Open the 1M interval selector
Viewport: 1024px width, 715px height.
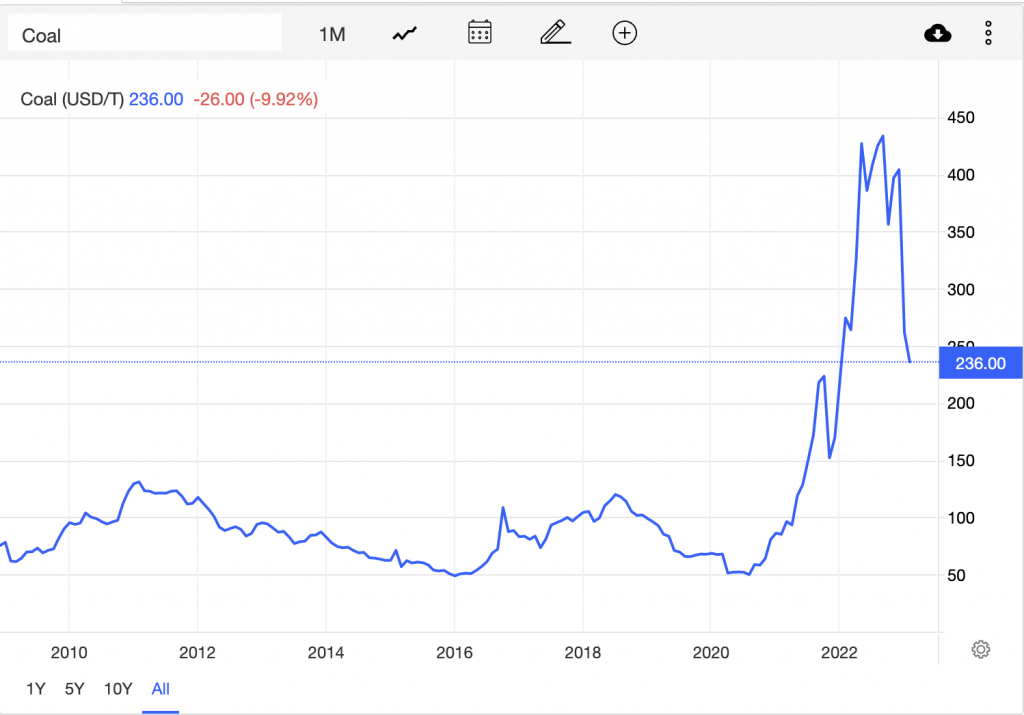[x=332, y=34]
